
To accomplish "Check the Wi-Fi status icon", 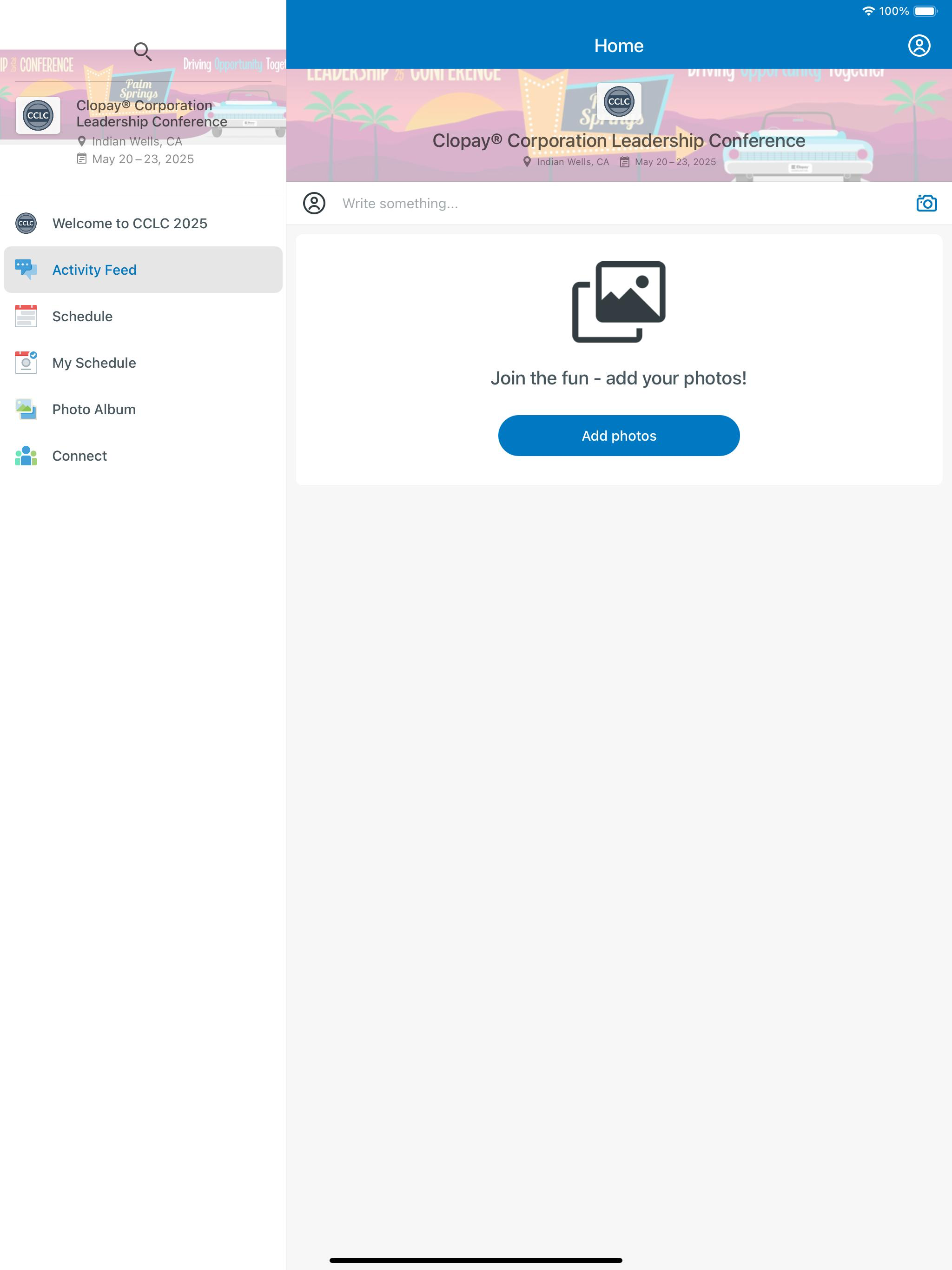I will click(x=868, y=11).
